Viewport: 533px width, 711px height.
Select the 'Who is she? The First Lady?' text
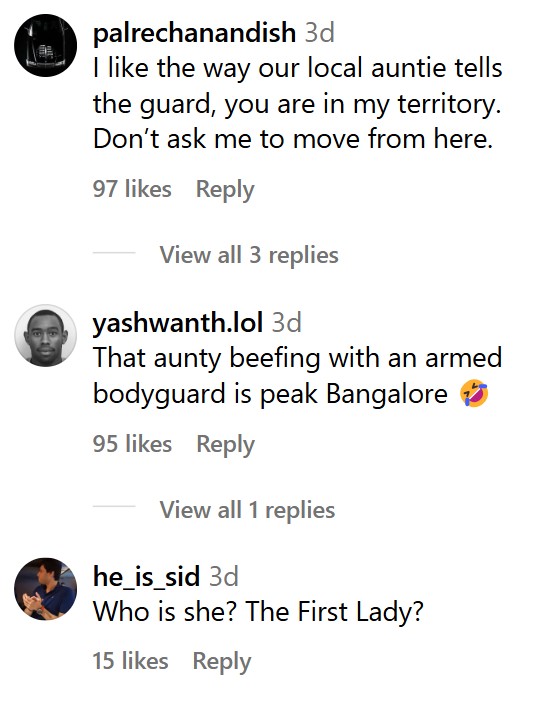point(258,612)
